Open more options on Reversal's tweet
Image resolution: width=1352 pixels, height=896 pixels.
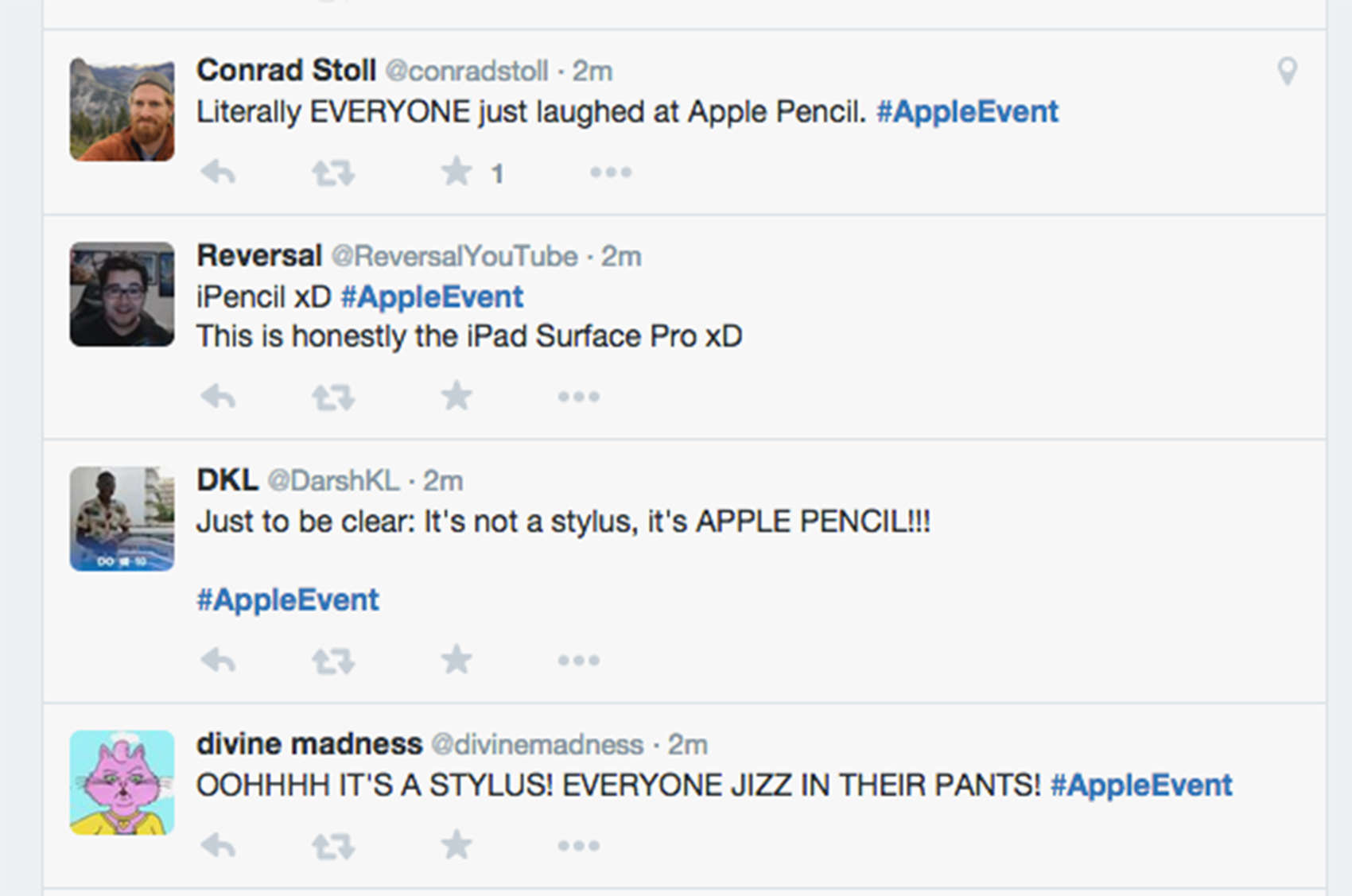(578, 396)
